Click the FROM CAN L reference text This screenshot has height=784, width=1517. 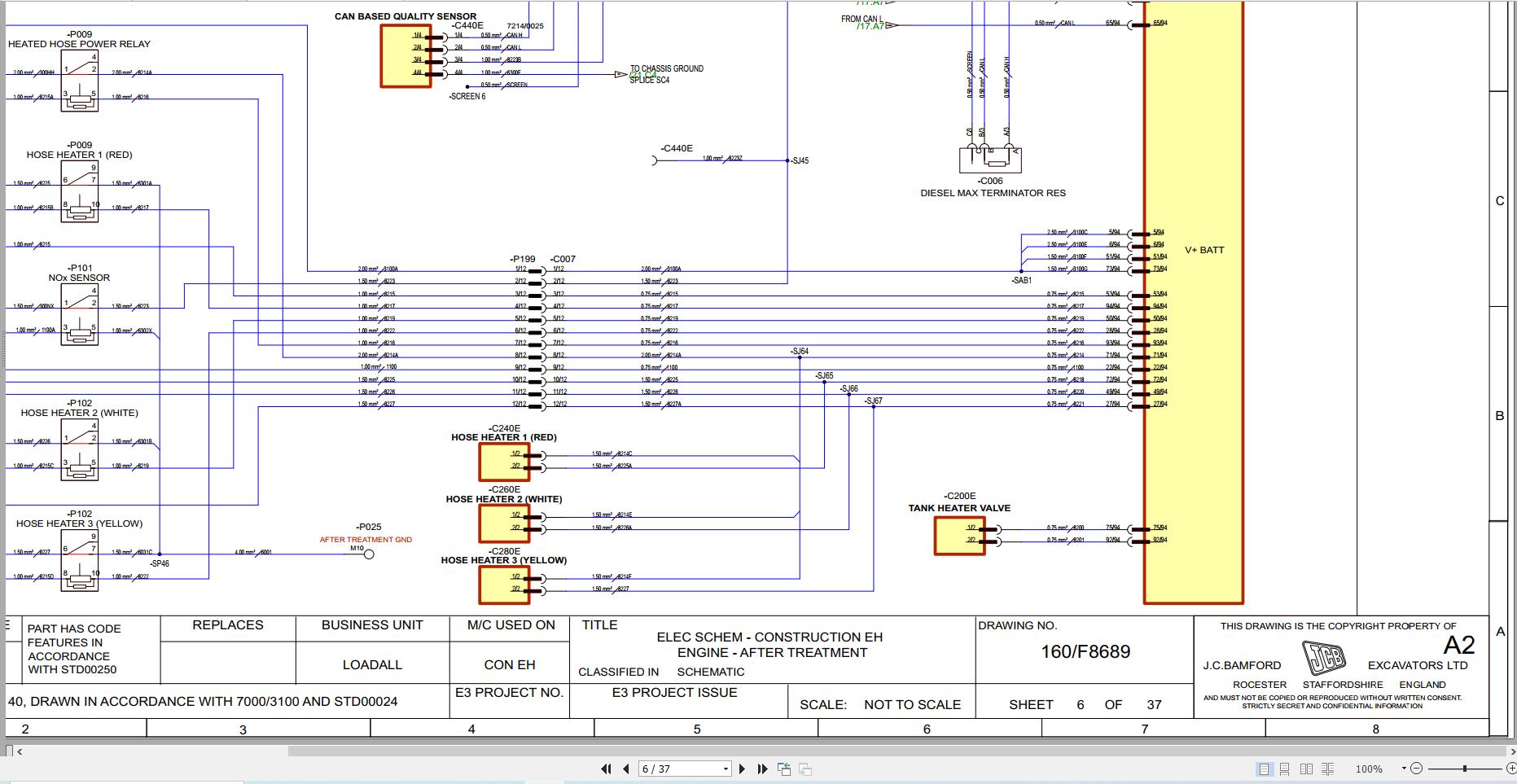(x=862, y=19)
